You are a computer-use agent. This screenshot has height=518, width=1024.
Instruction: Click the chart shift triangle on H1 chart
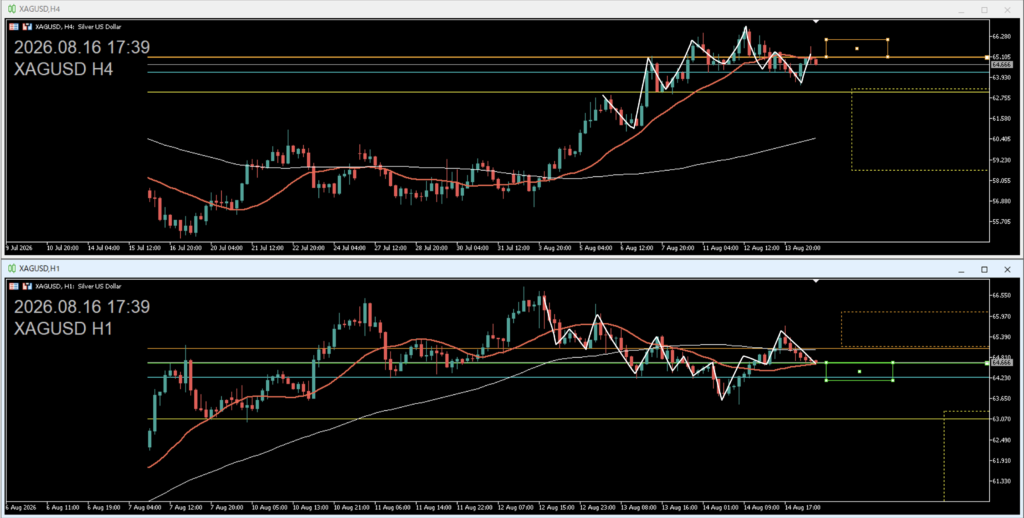tap(816, 281)
